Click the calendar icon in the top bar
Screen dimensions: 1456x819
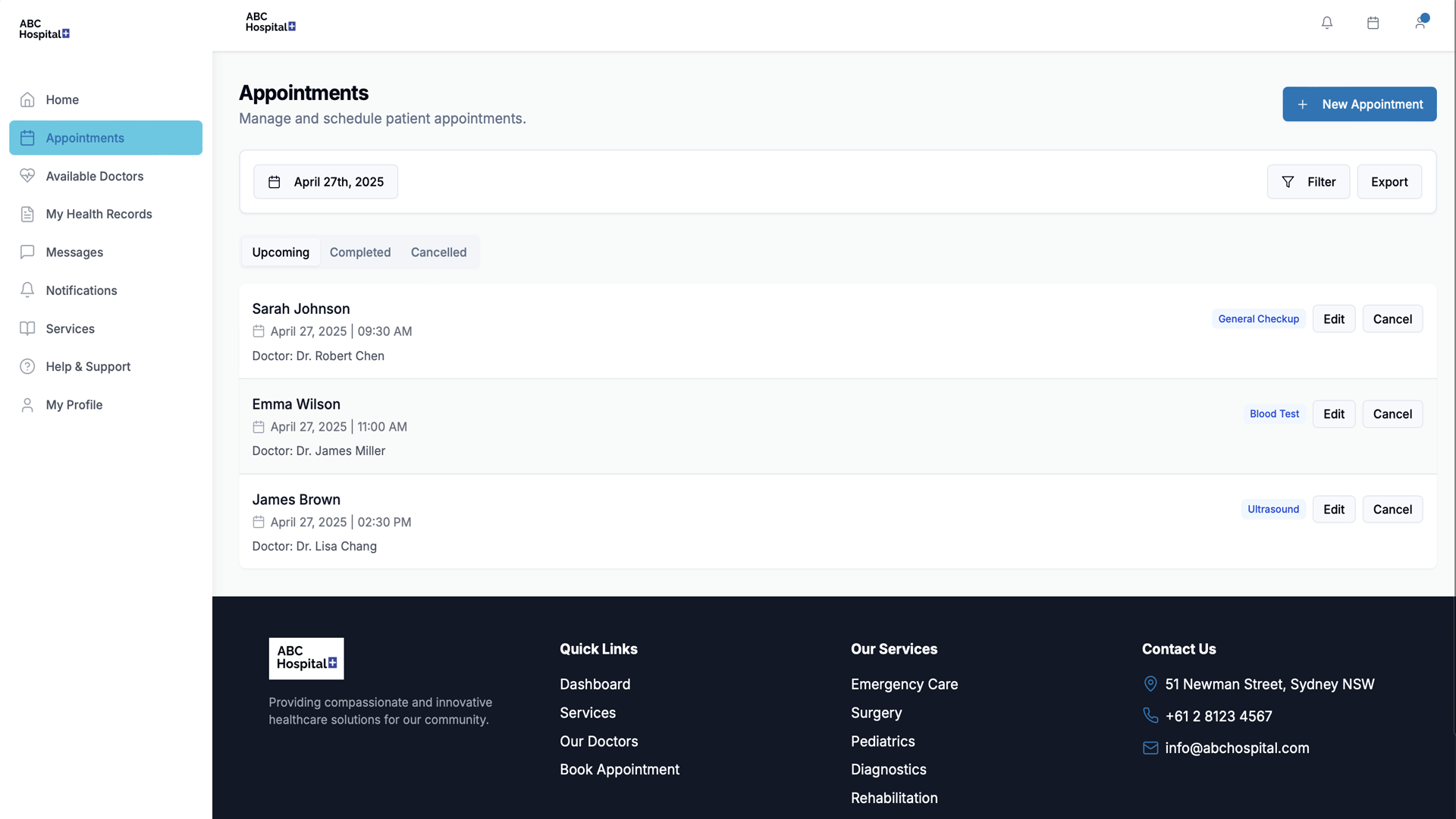coord(1373,23)
